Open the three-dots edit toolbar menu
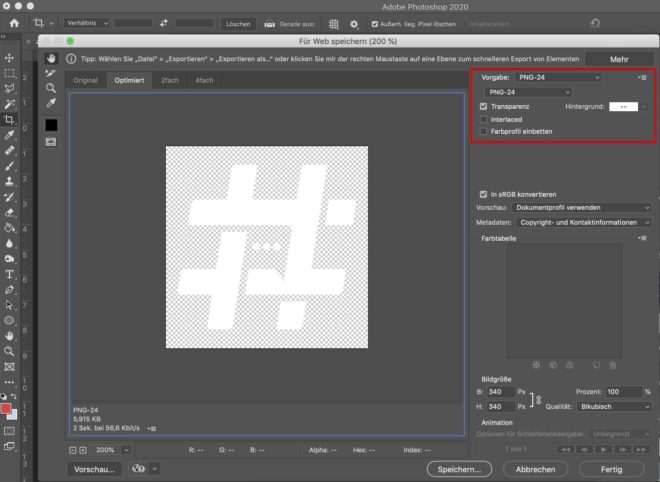The width and height of the screenshot is (660, 482). tap(9, 382)
